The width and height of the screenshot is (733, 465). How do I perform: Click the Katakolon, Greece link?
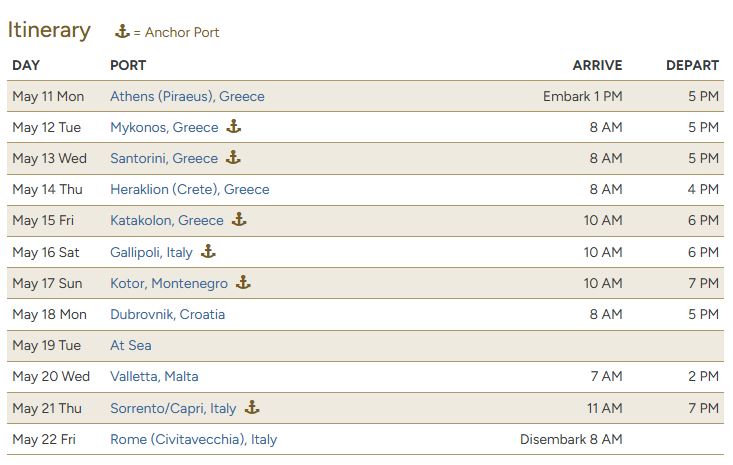[x=167, y=221]
